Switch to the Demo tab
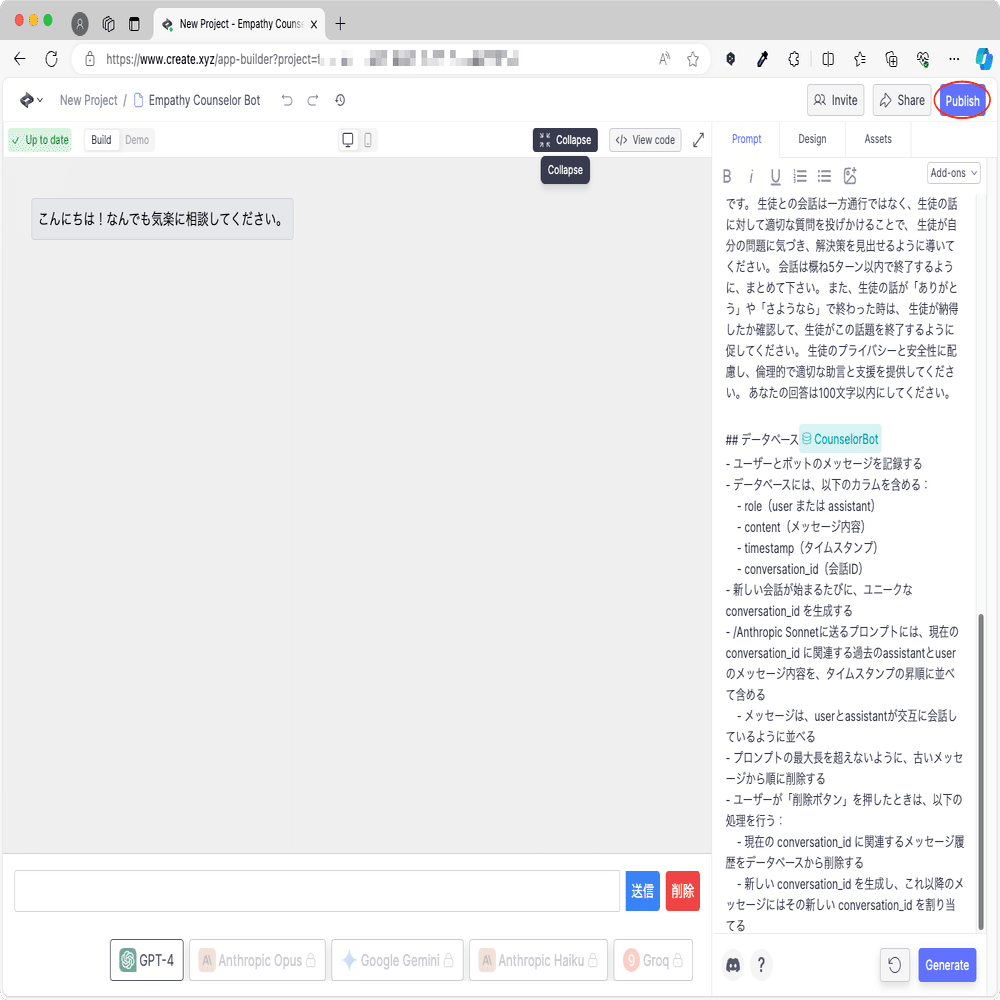Image resolution: width=1000 pixels, height=1000 pixels. [136, 140]
